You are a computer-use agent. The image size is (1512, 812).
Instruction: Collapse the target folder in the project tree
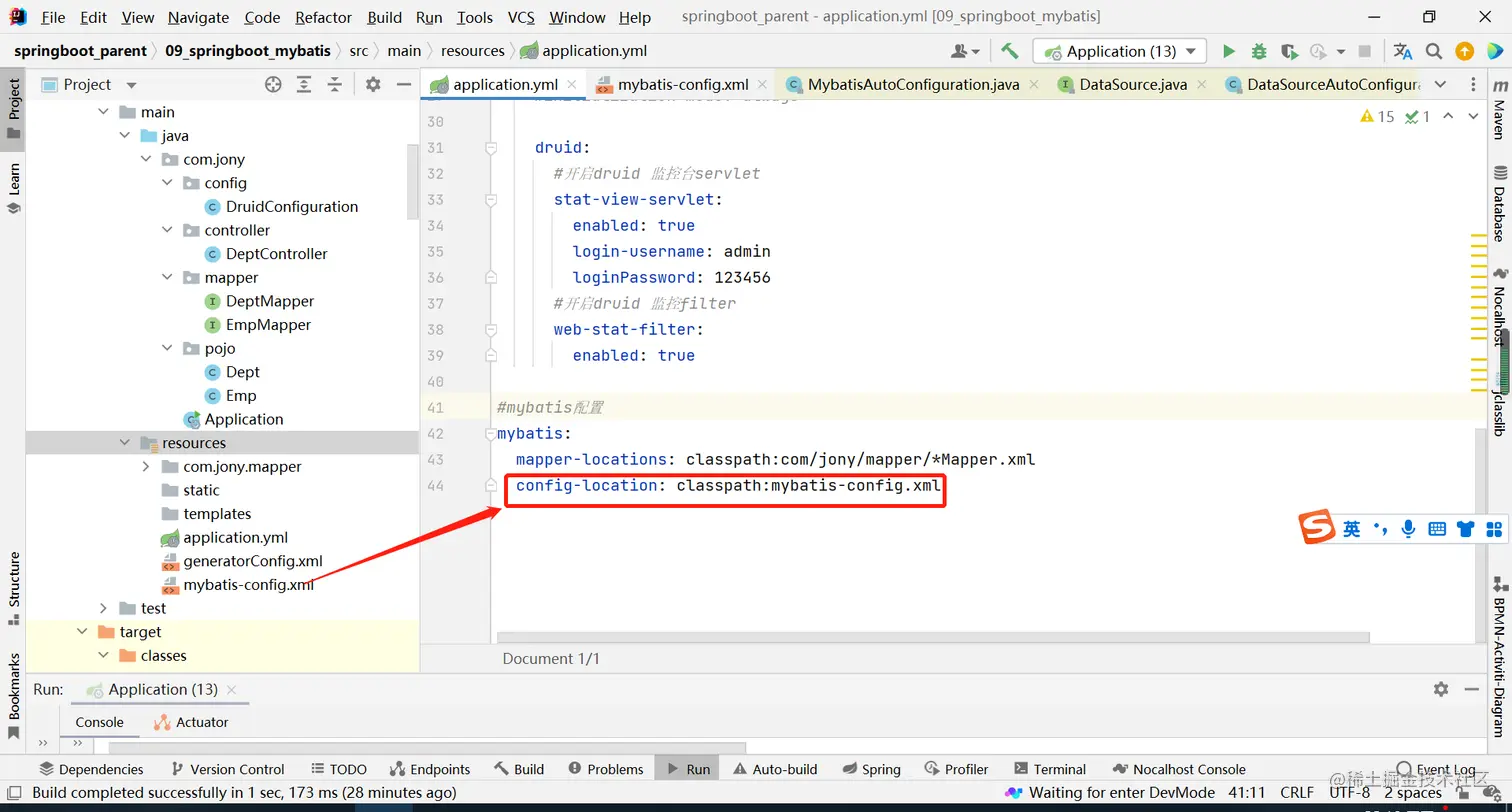[82, 632]
